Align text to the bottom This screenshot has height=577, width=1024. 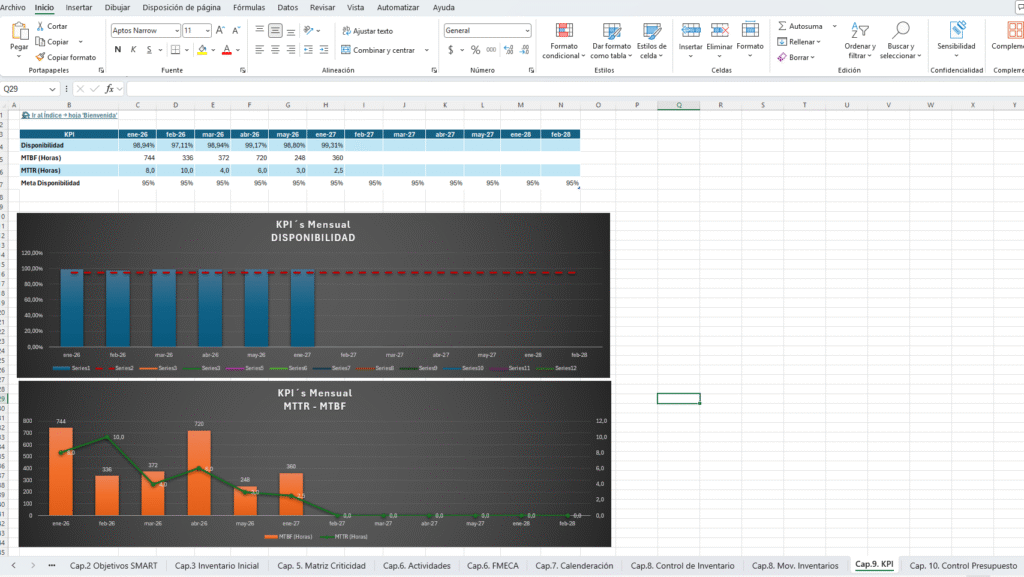click(291, 31)
